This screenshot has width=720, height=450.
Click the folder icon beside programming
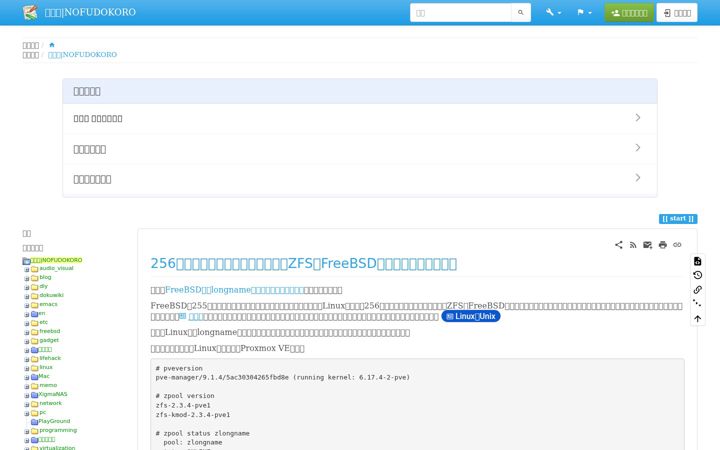(x=34, y=431)
